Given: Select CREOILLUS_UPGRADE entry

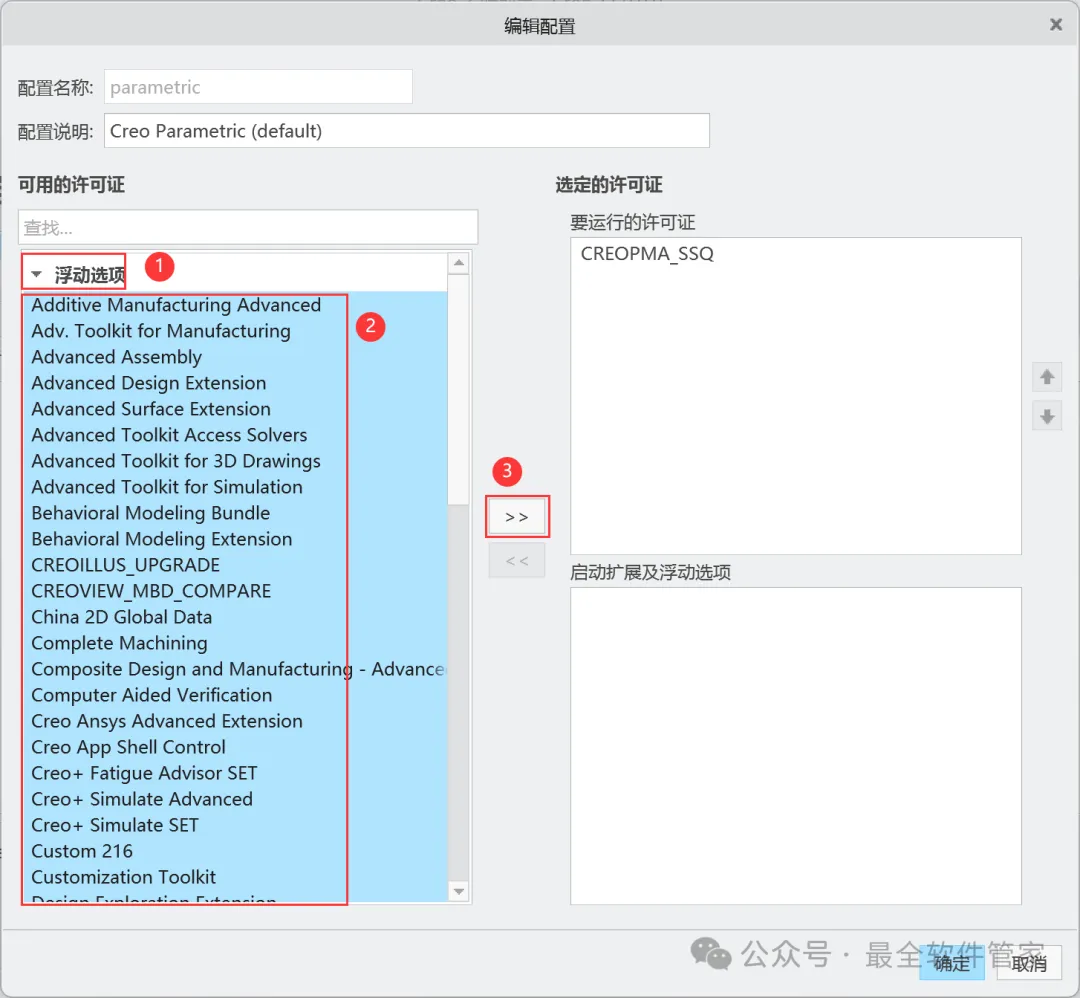Looking at the screenshot, I should [235, 565].
